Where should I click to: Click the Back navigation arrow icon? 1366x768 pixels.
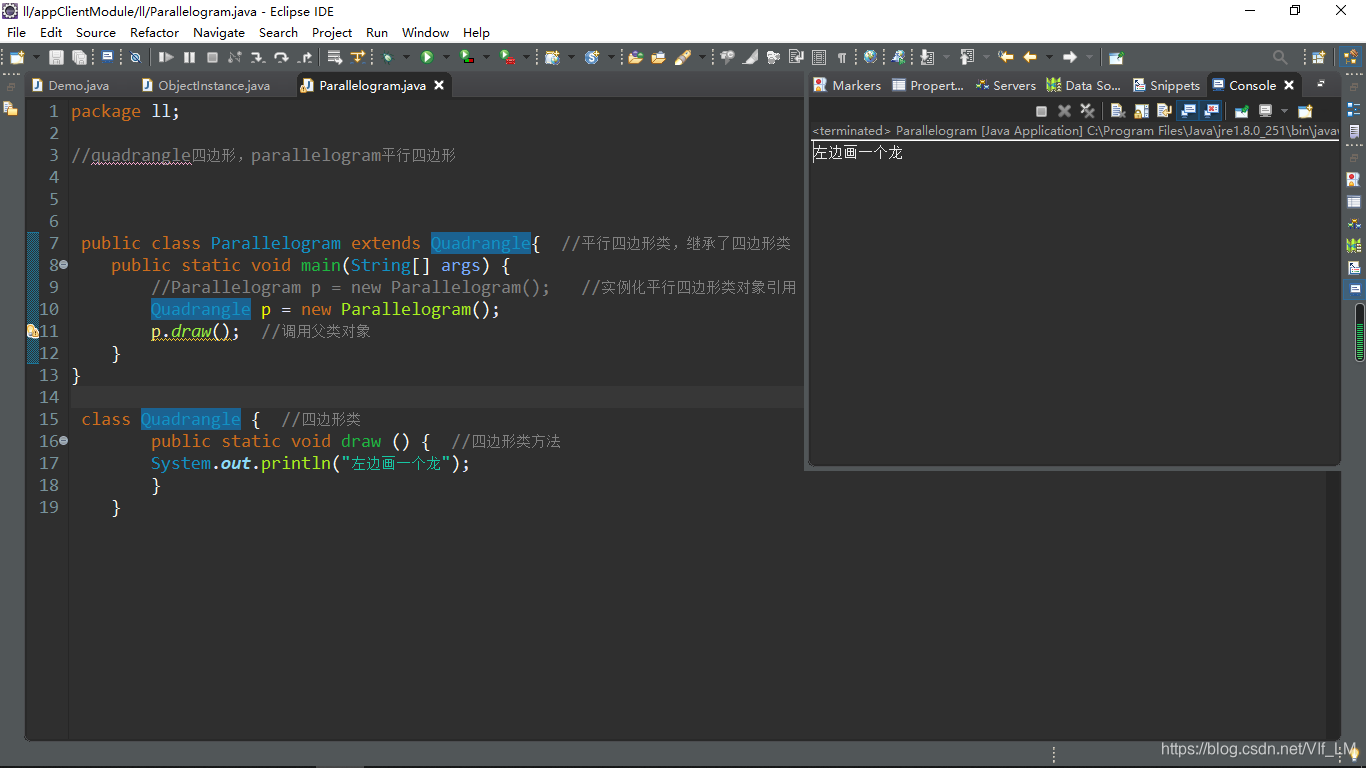point(1030,57)
